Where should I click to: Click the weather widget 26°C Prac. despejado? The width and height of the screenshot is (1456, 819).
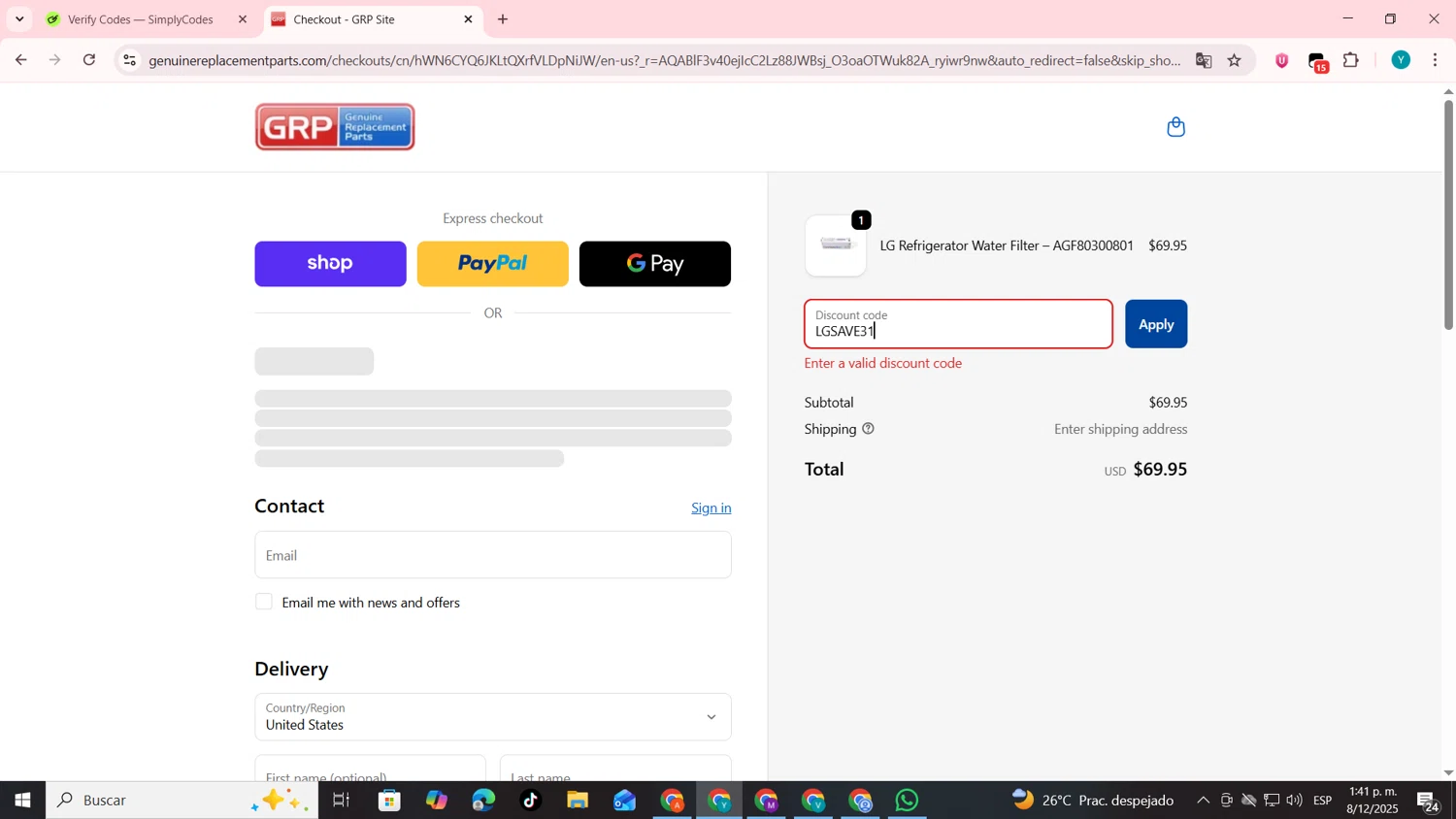coord(1092,801)
